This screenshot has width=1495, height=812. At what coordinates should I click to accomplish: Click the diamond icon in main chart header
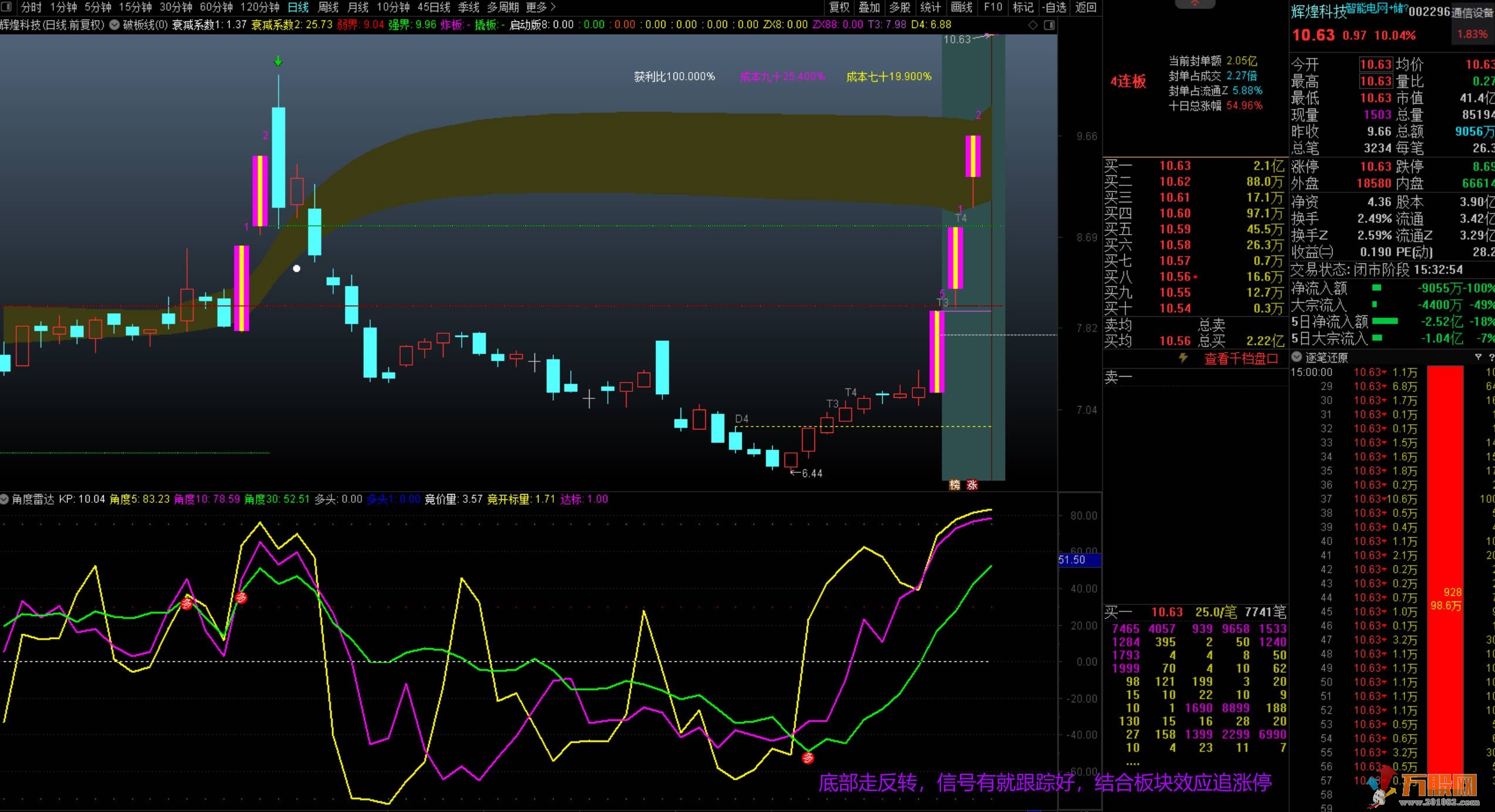click(1033, 25)
